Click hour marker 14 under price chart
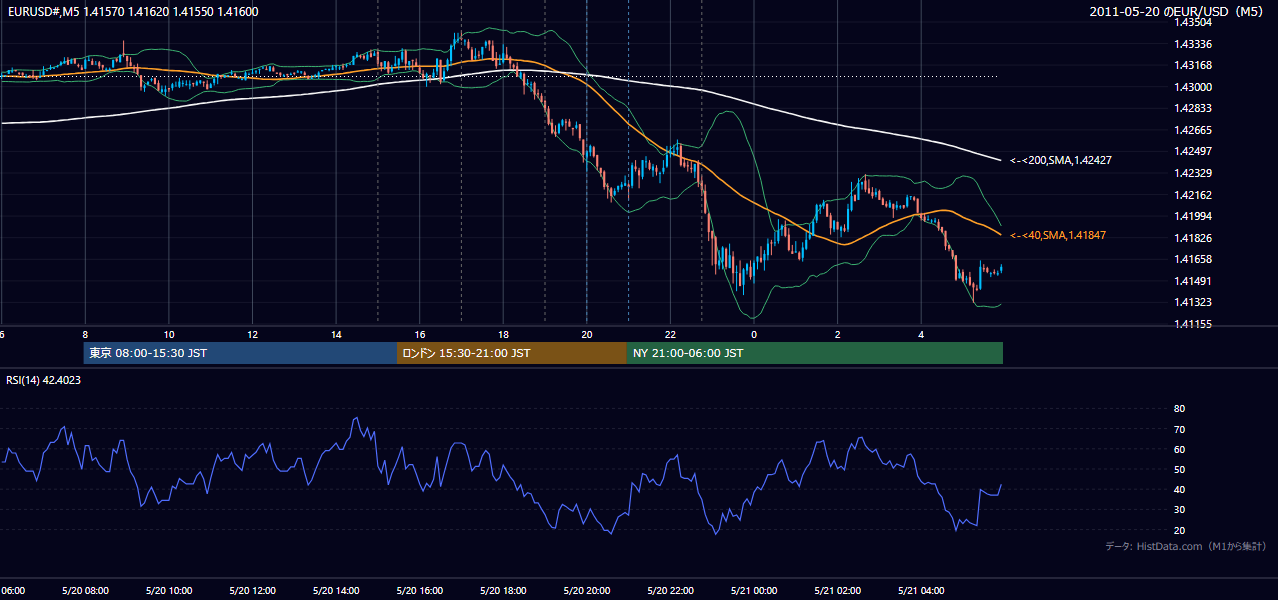 (336, 334)
